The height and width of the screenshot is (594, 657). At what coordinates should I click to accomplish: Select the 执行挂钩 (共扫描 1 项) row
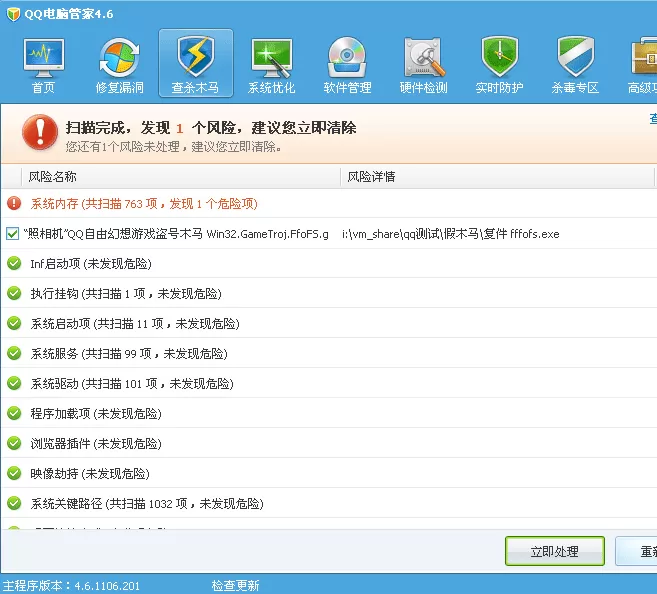[x=328, y=293]
